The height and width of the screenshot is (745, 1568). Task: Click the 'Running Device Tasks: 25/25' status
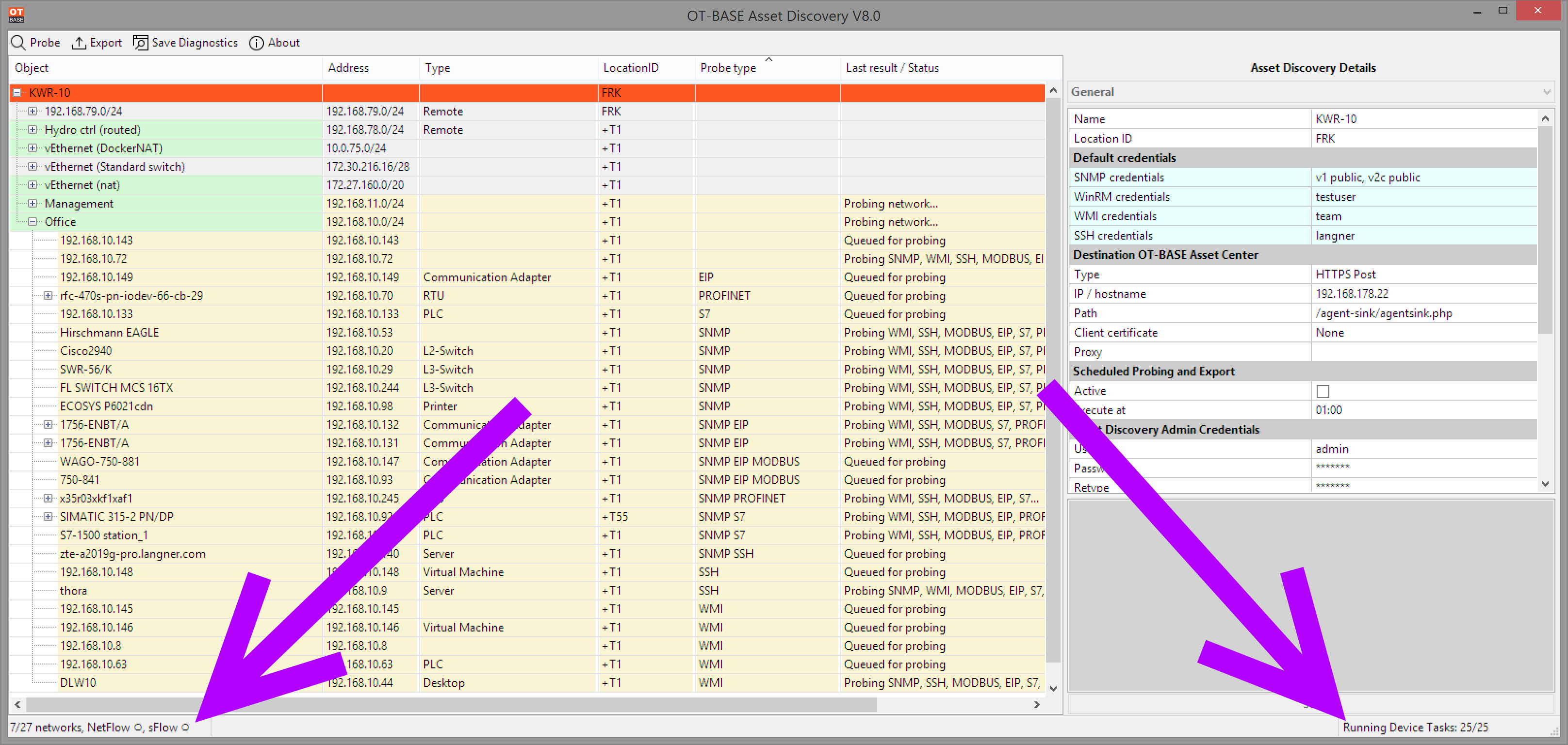1415,727
